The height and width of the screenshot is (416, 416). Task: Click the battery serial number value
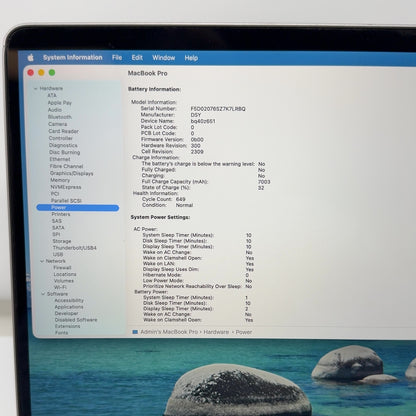[218, 109]
